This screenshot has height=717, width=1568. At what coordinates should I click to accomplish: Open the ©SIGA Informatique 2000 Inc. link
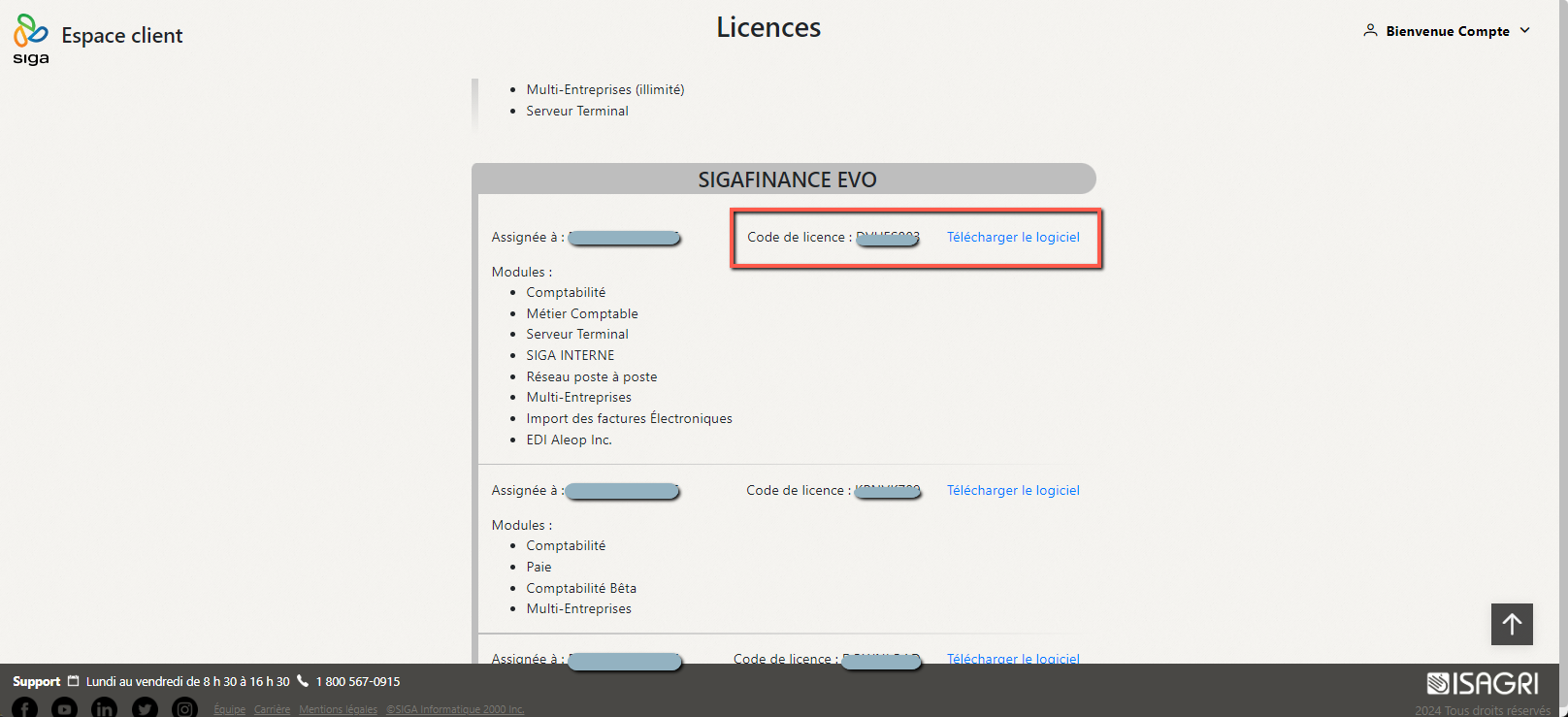(455, 709)
